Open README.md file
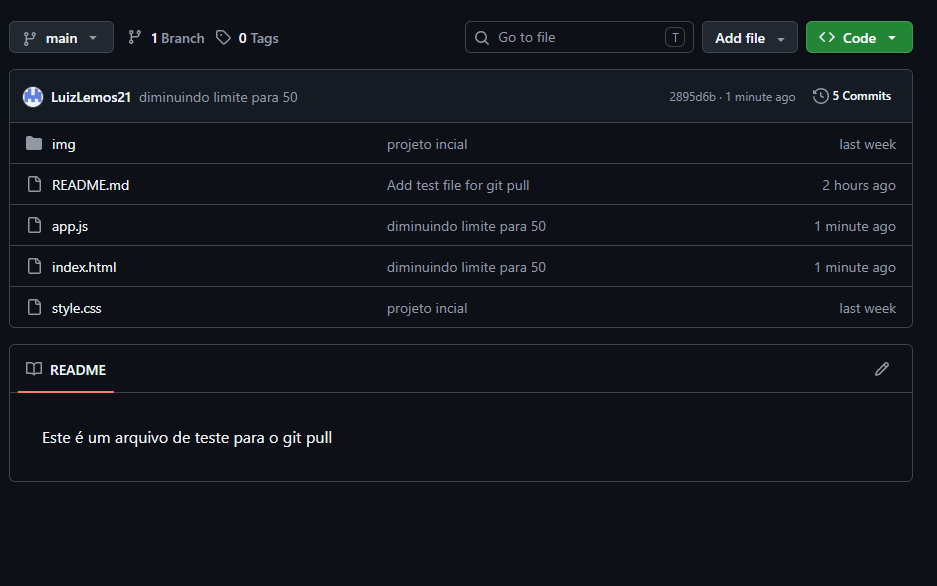 tap(90, 185)
